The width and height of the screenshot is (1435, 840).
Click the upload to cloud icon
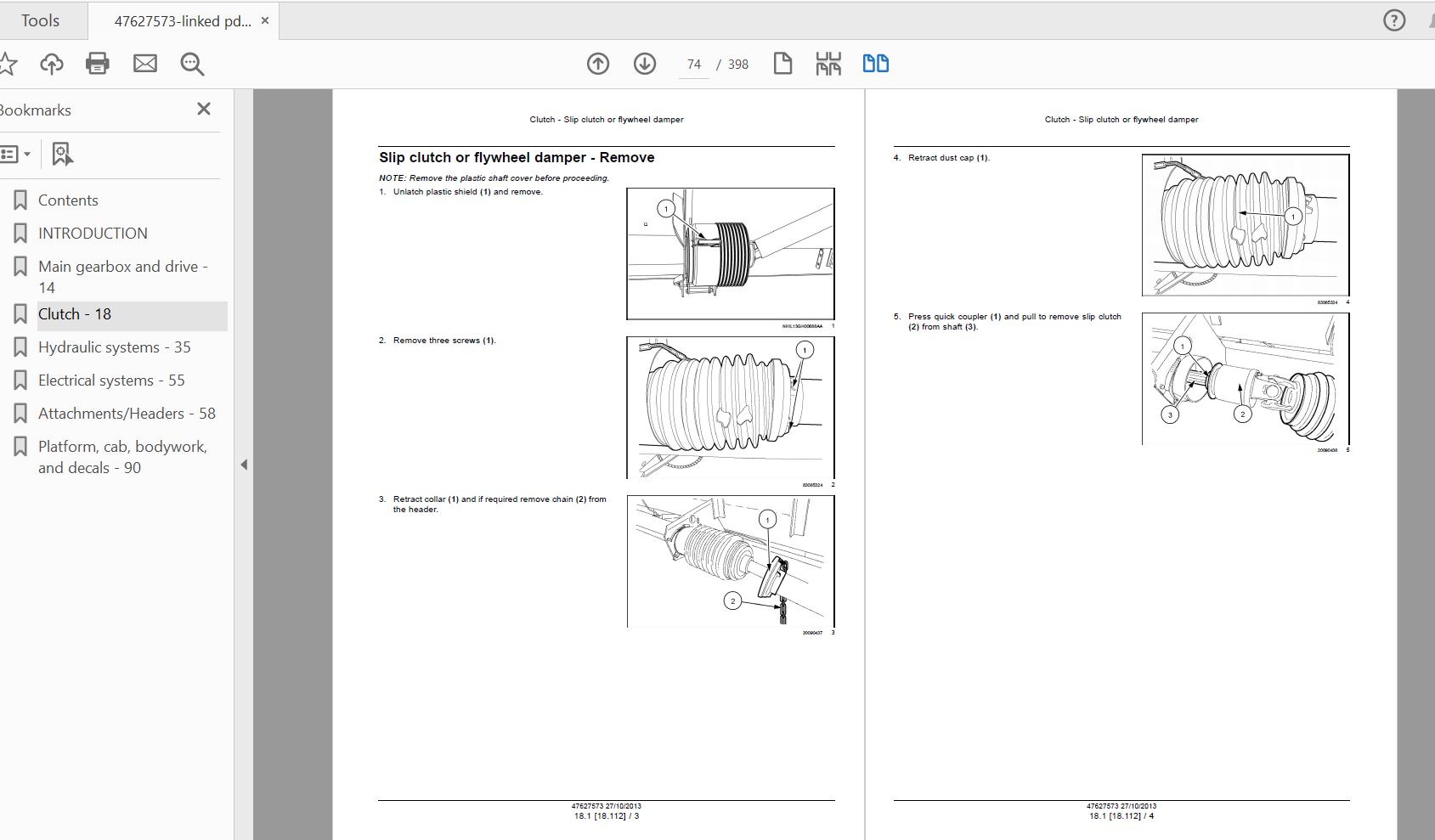coord(52,64)
